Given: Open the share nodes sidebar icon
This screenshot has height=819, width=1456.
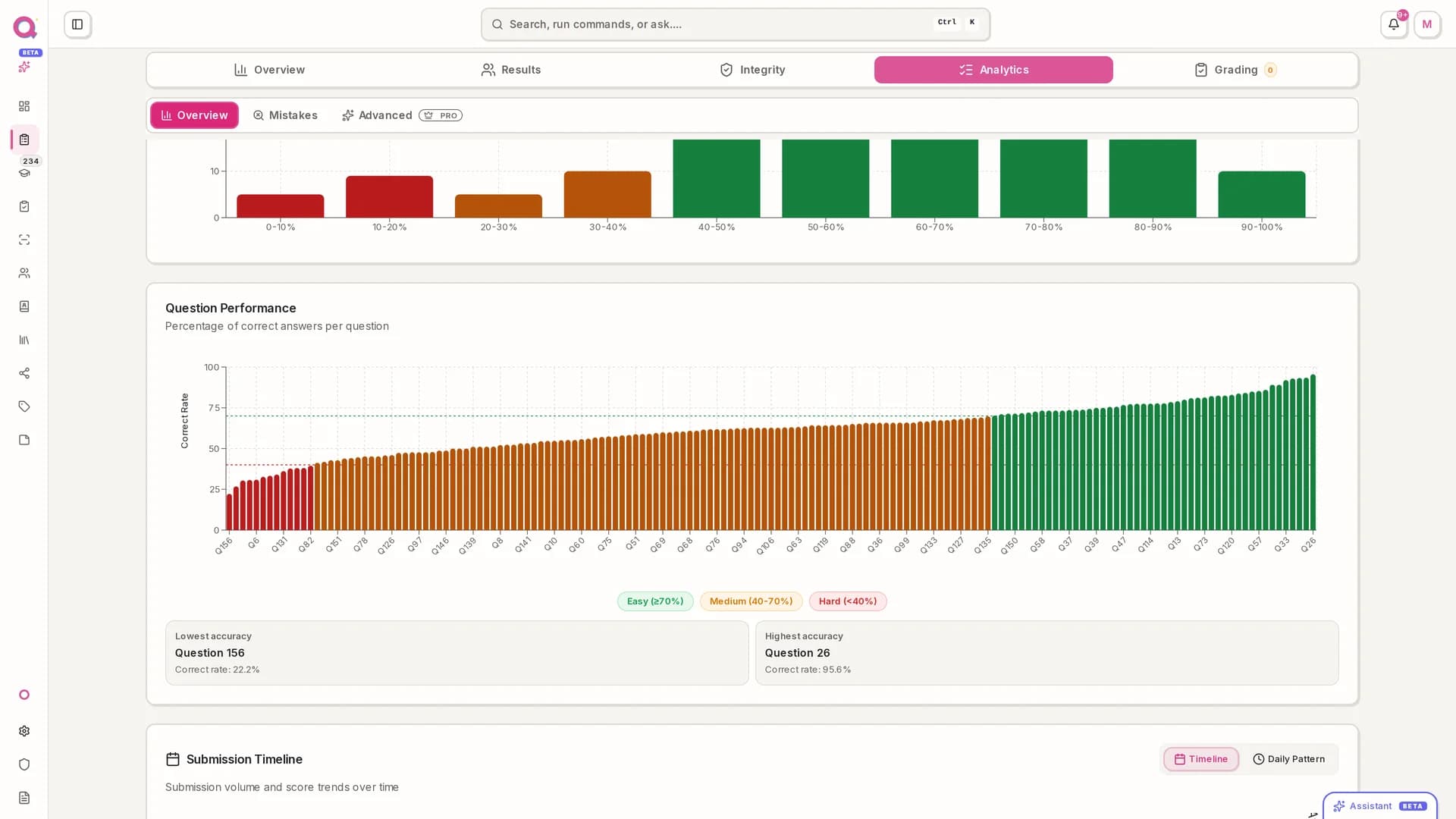Looking at the screenshot, I should [x=24, y=373].
